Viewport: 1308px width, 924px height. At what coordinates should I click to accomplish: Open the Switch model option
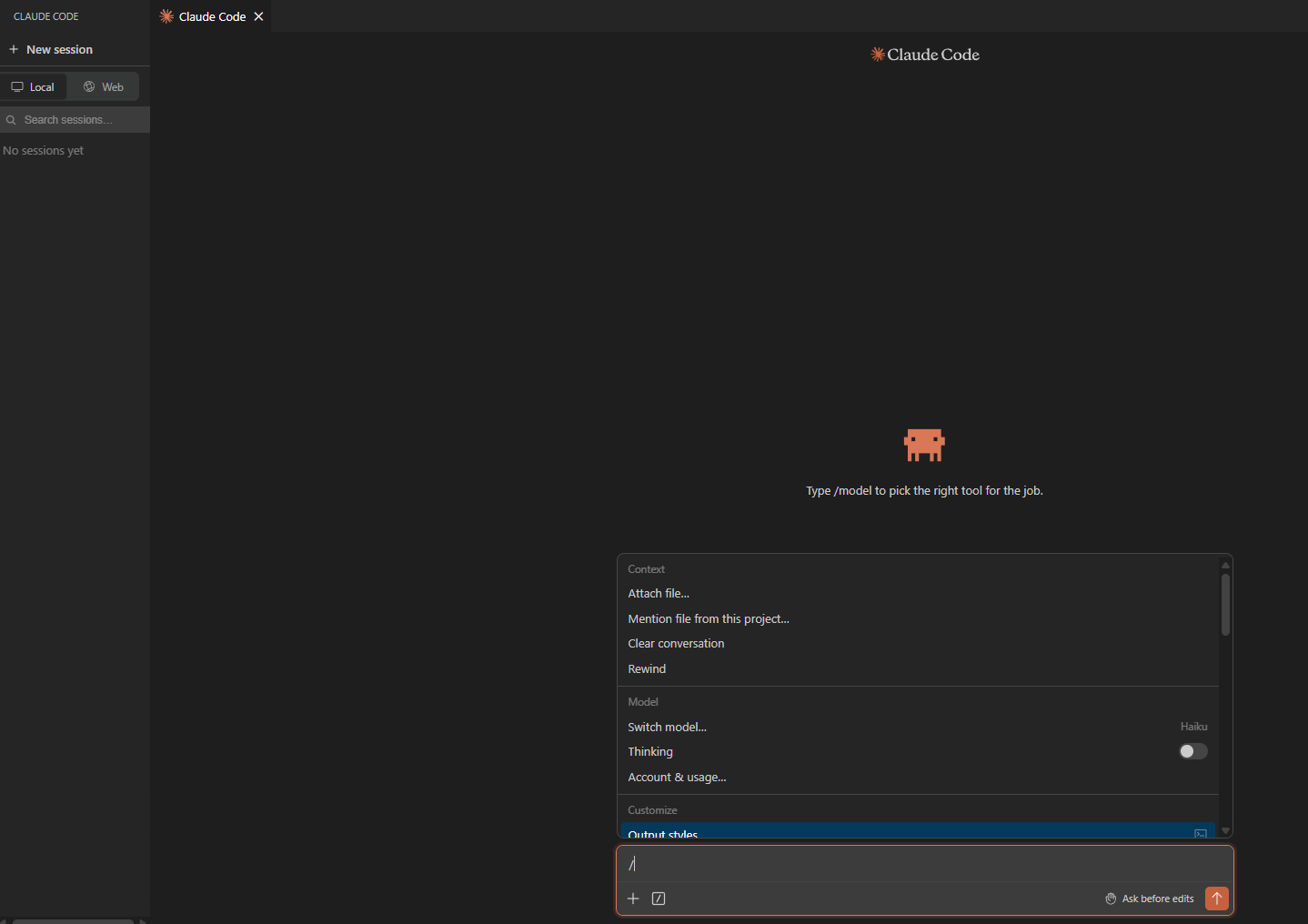tap(667, 727)
